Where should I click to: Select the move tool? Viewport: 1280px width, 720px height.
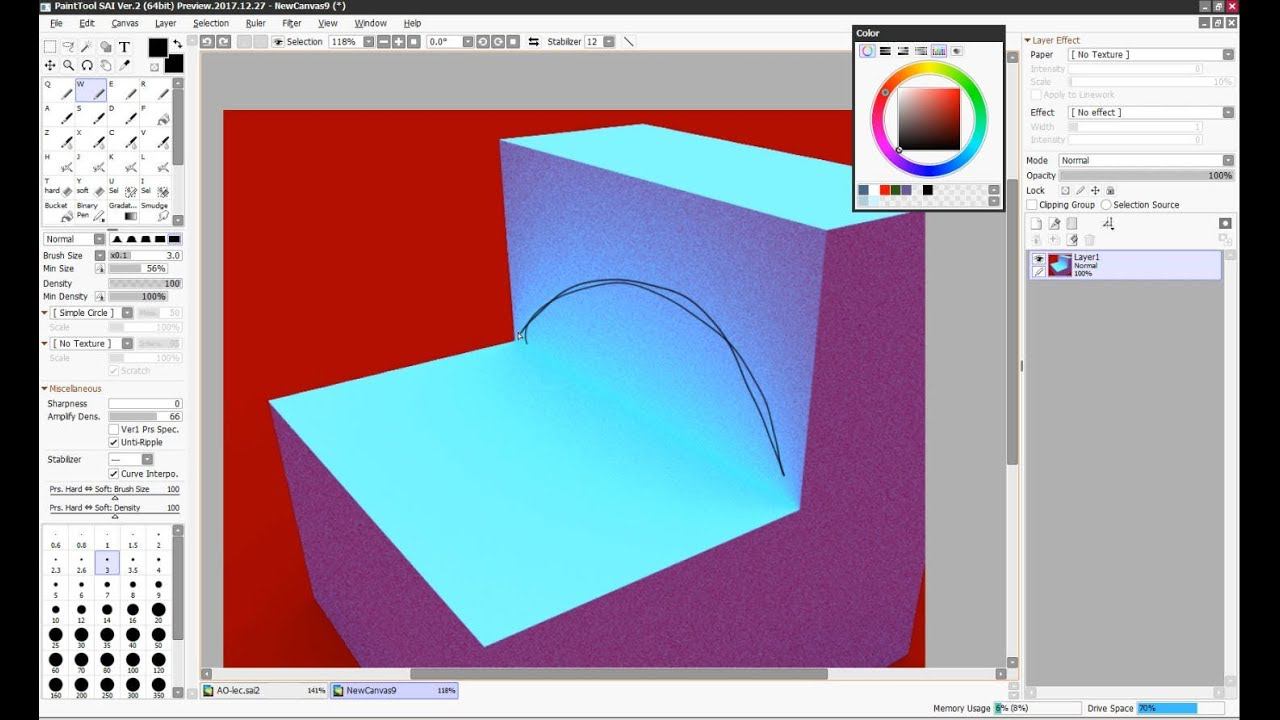click(50, 65)
